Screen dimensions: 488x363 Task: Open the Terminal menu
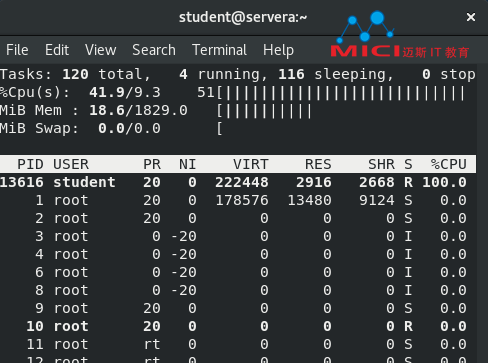pyautogui.click(x=219, y=50)
